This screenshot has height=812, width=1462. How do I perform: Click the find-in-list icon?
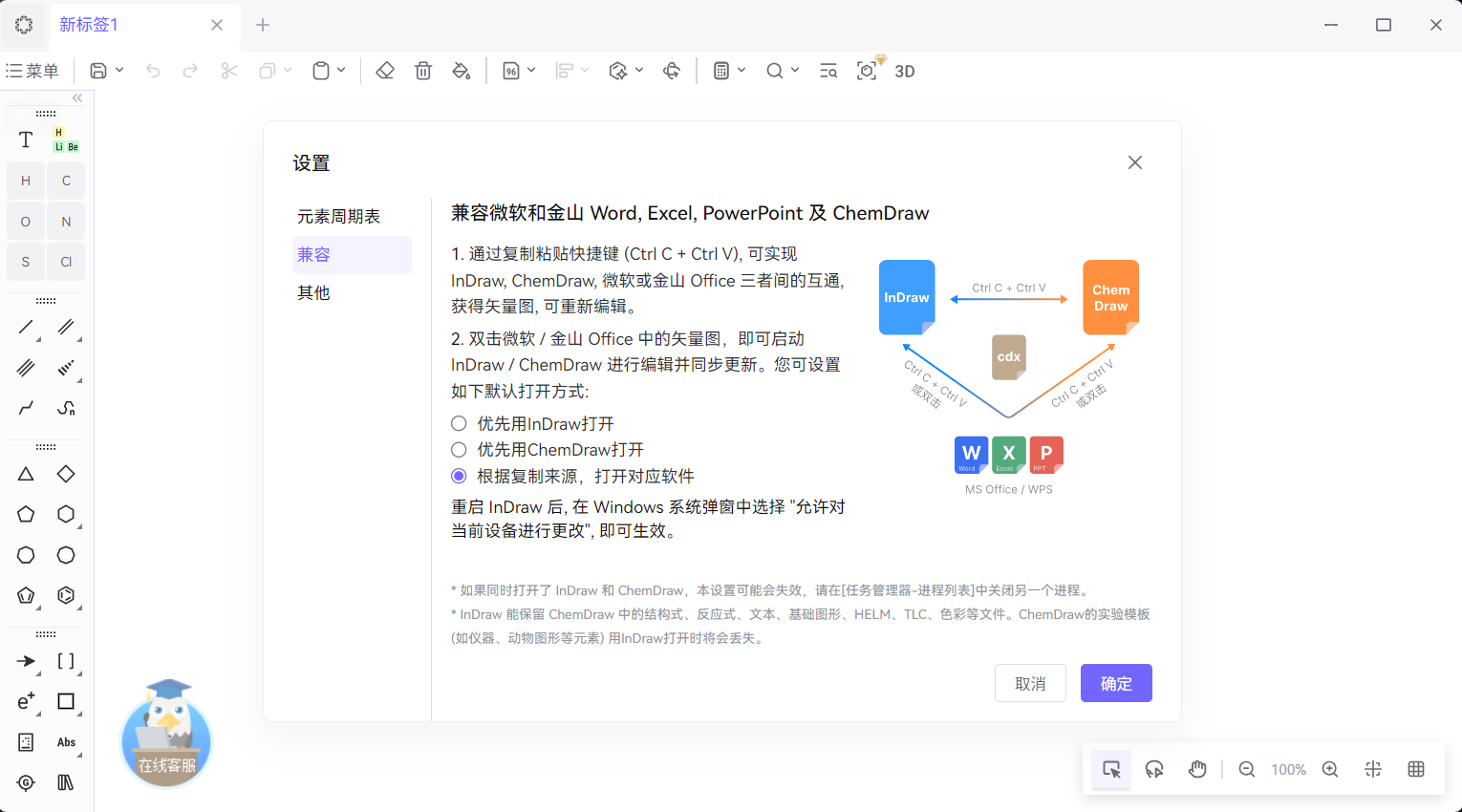coord(828,71)
